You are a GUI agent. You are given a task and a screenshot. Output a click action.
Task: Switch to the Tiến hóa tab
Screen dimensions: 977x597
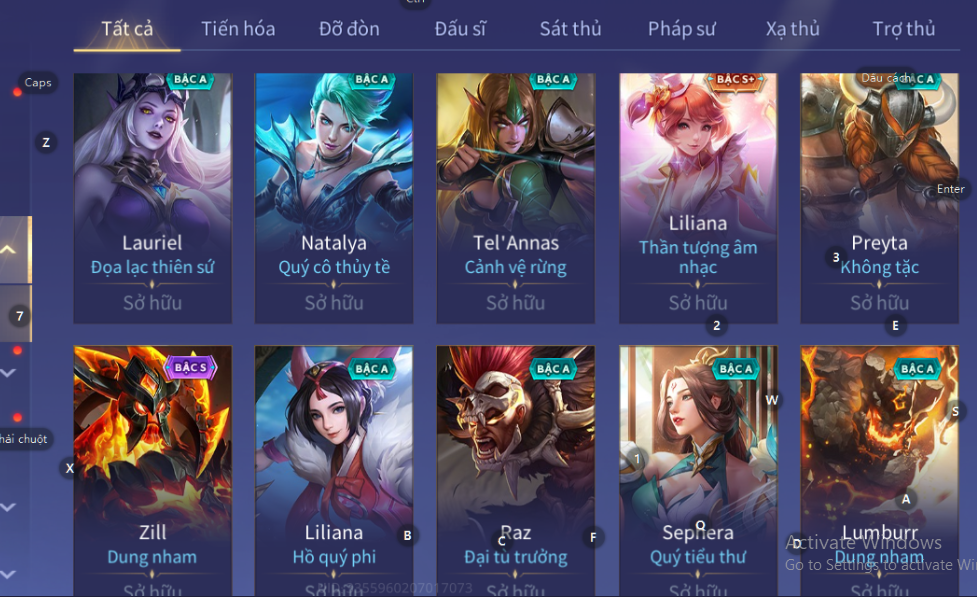click(x=238, y=29)
